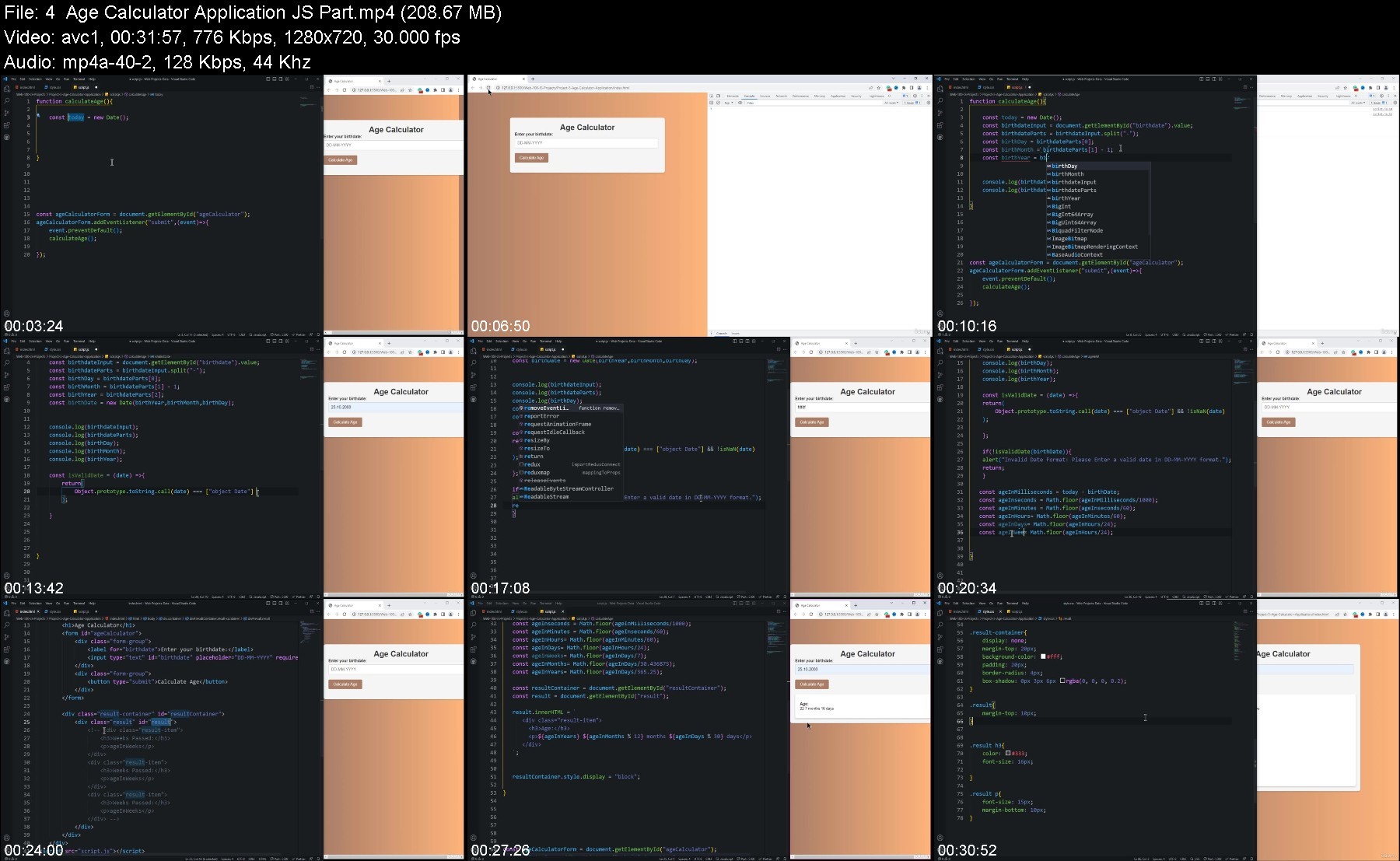Click Calculate Age button in the 00:27:26 frame
This screenshot has width=1400, height=861.
tap(811, 684)
